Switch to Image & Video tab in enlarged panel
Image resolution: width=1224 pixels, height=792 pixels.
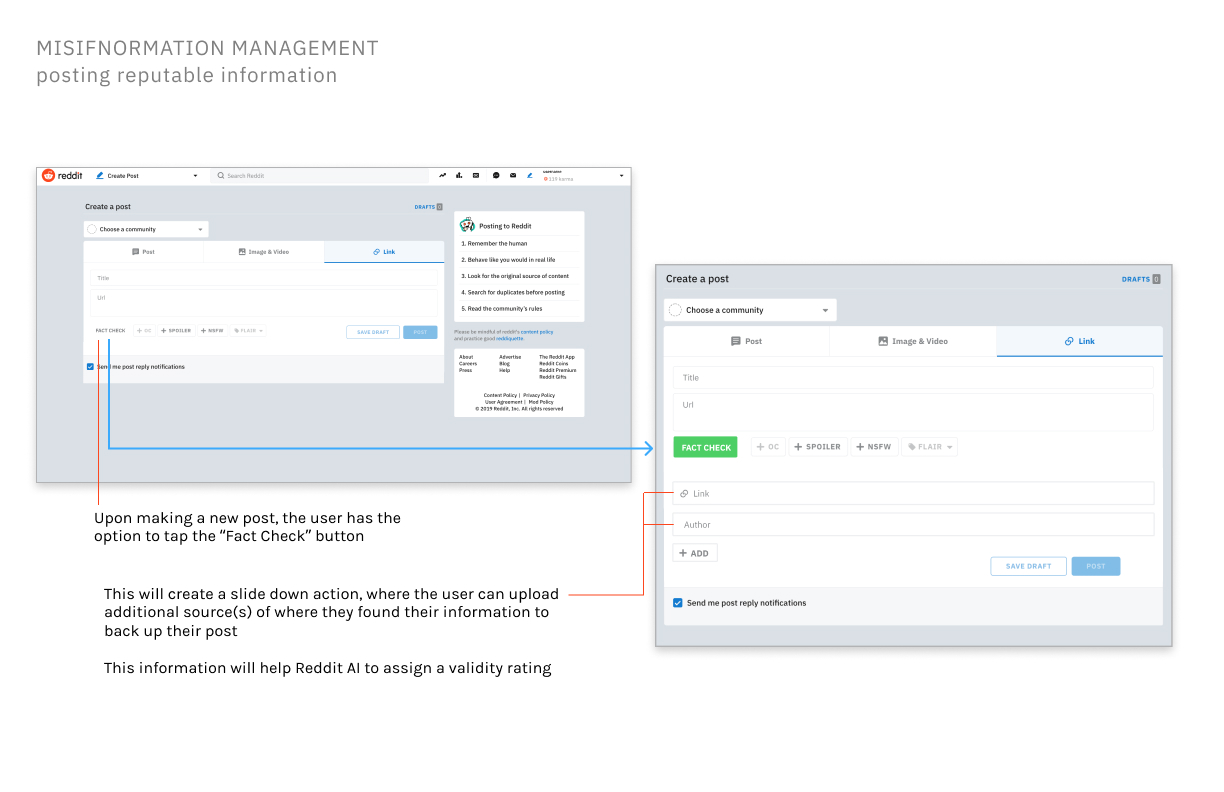[x=912, y=341]
